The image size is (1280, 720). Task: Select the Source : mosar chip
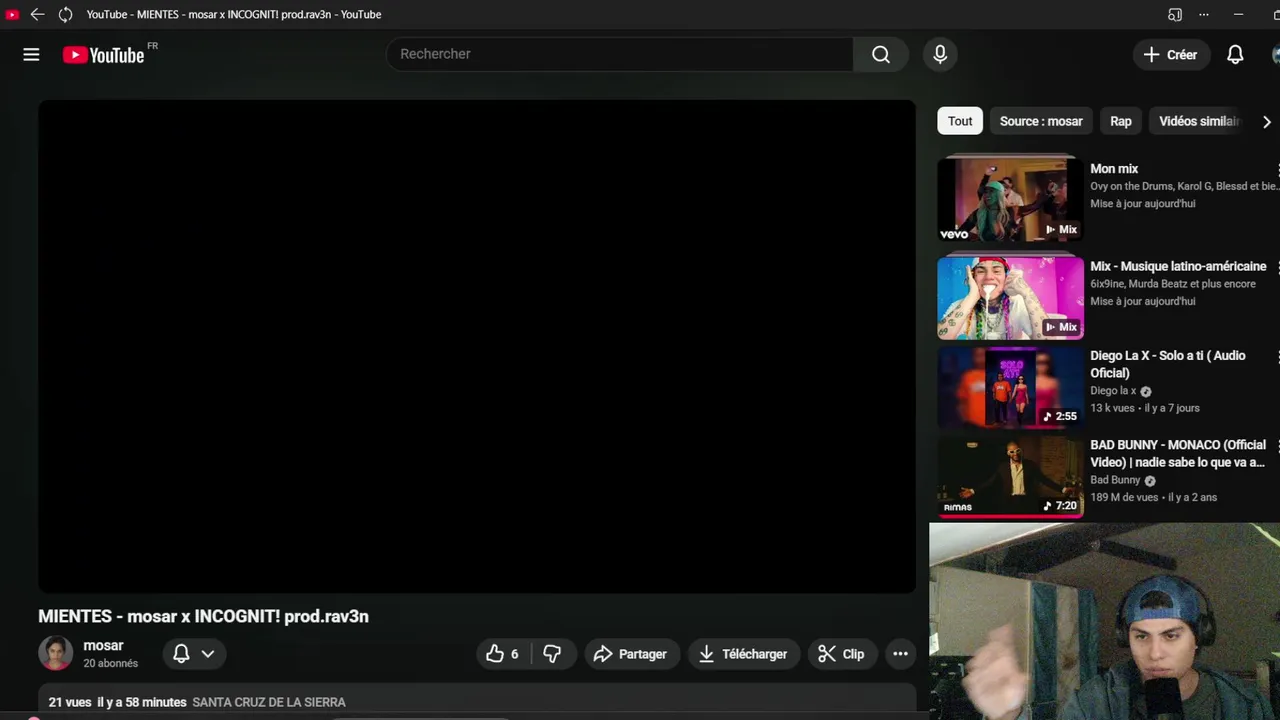pos(1041,121)
